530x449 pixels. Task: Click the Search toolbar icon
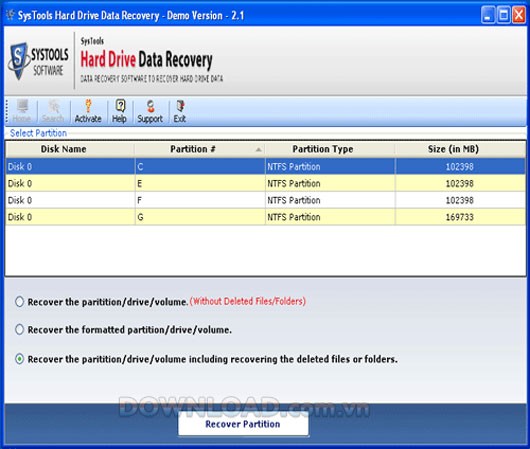(x=53, y=111)
